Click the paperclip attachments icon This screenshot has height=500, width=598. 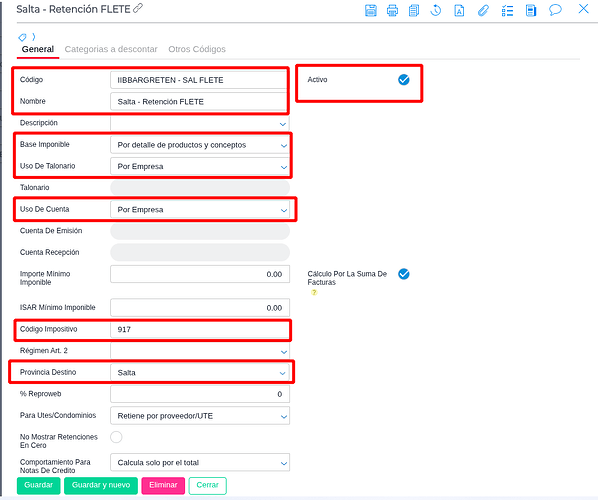483,10
